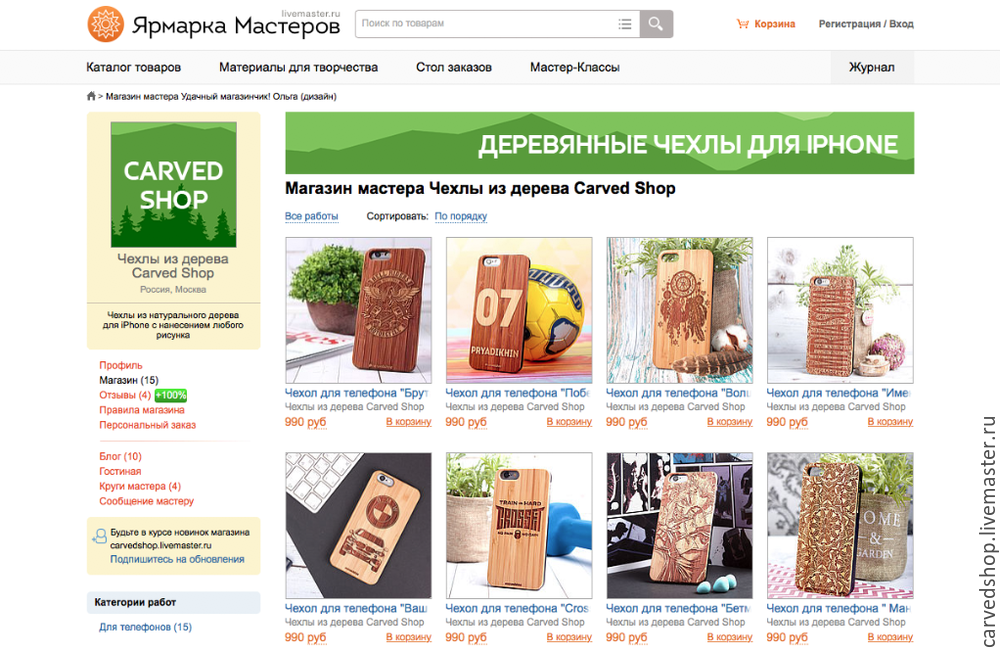Image resolution: width=1000 pixels, height=653 pixels.
Task: Click the magnifier search button
Action: pos(656,24)
